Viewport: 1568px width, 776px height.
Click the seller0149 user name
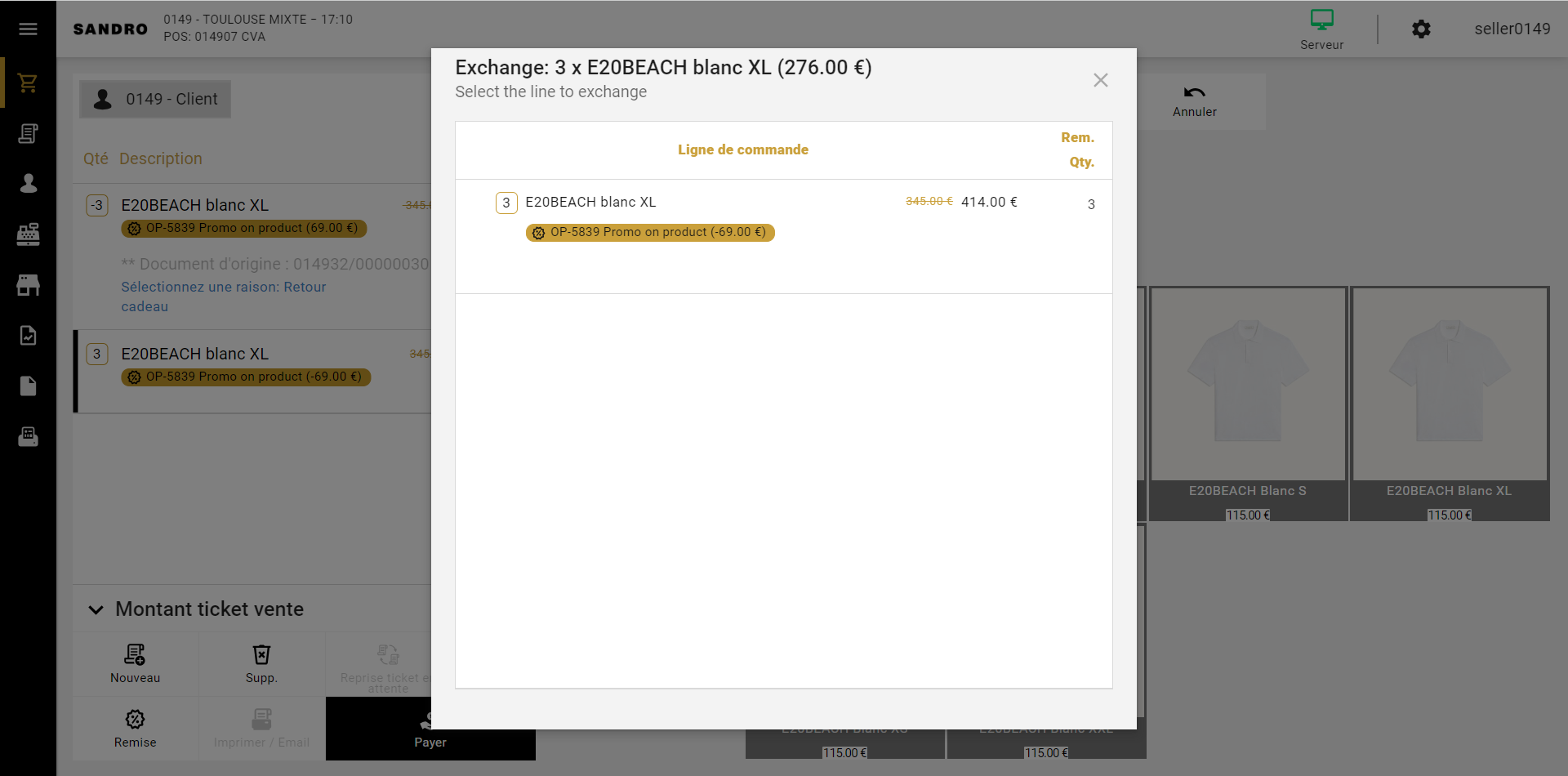(1512, 29)
